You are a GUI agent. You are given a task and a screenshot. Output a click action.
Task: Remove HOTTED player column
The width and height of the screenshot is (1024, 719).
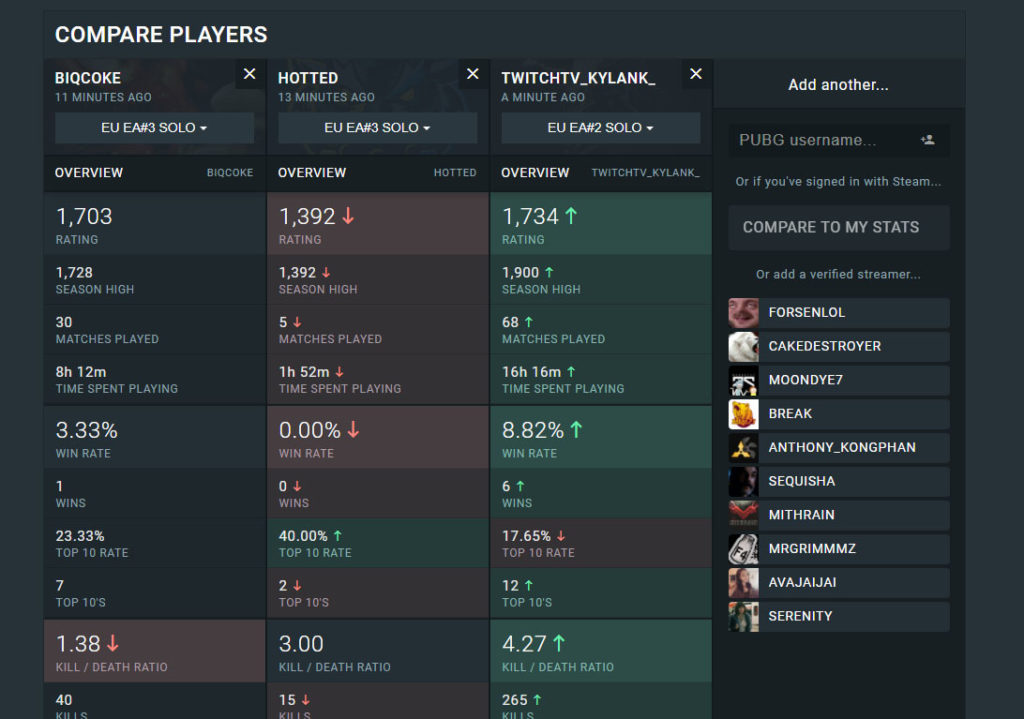point(473,74)
